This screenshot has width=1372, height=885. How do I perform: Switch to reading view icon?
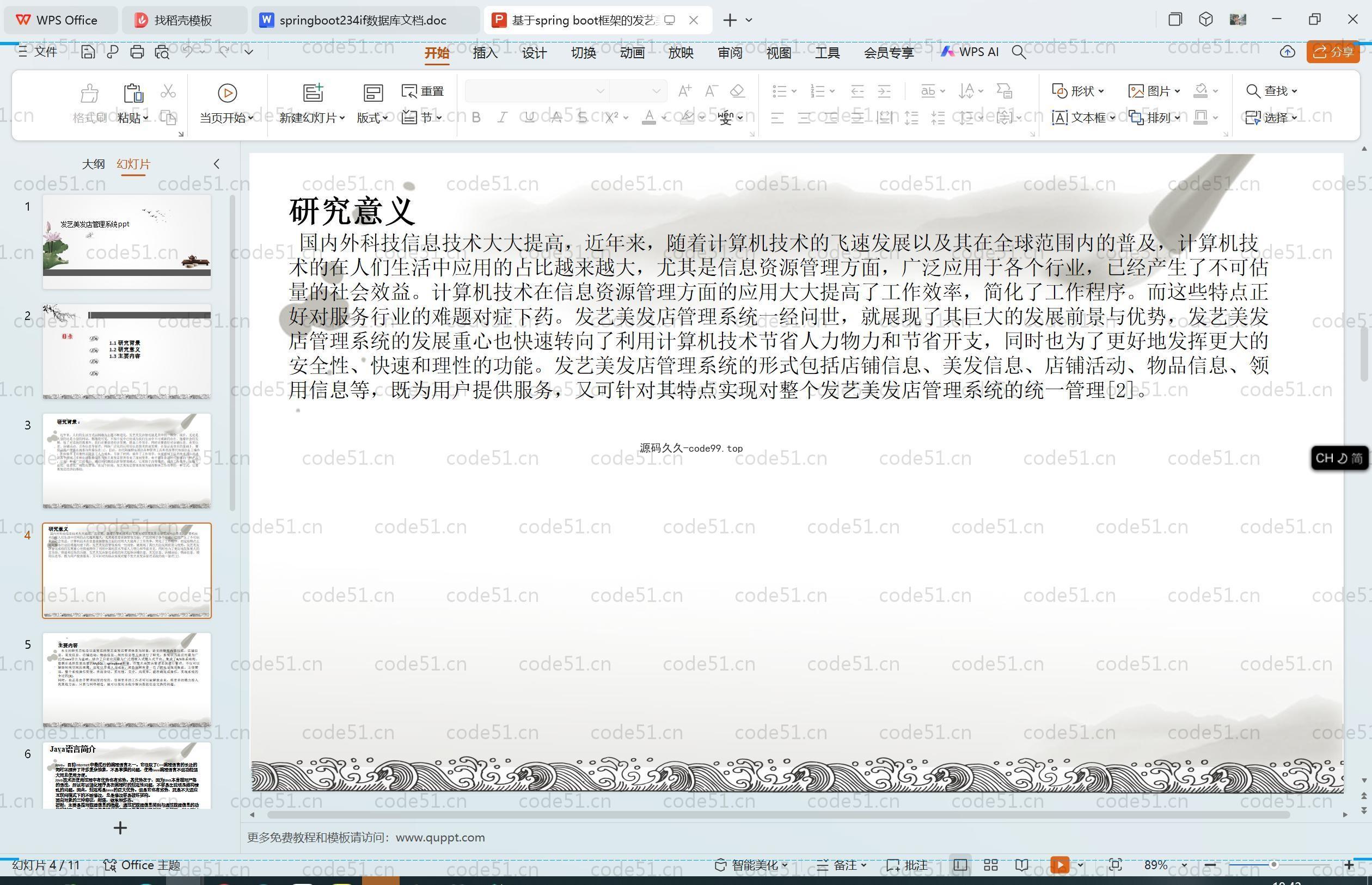click(1022, 865)
